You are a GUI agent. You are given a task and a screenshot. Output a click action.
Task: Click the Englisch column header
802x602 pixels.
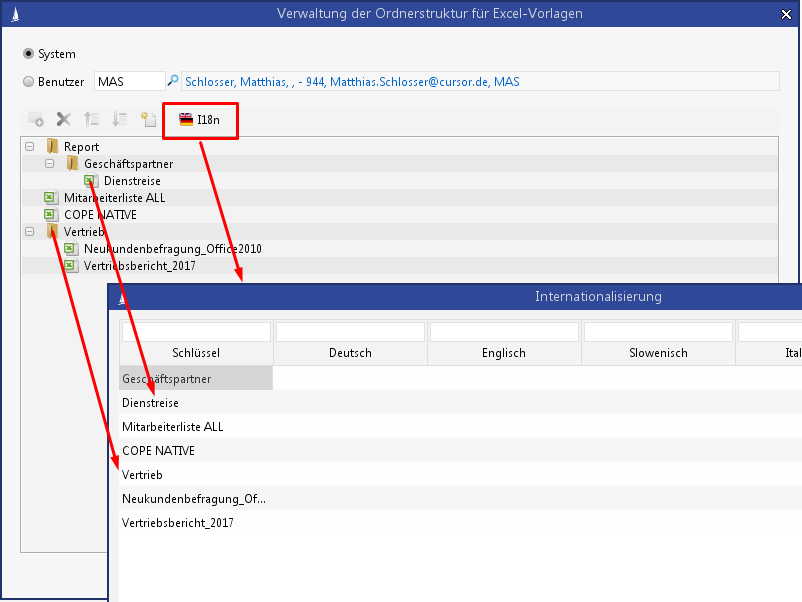click(x=503, y=353)
